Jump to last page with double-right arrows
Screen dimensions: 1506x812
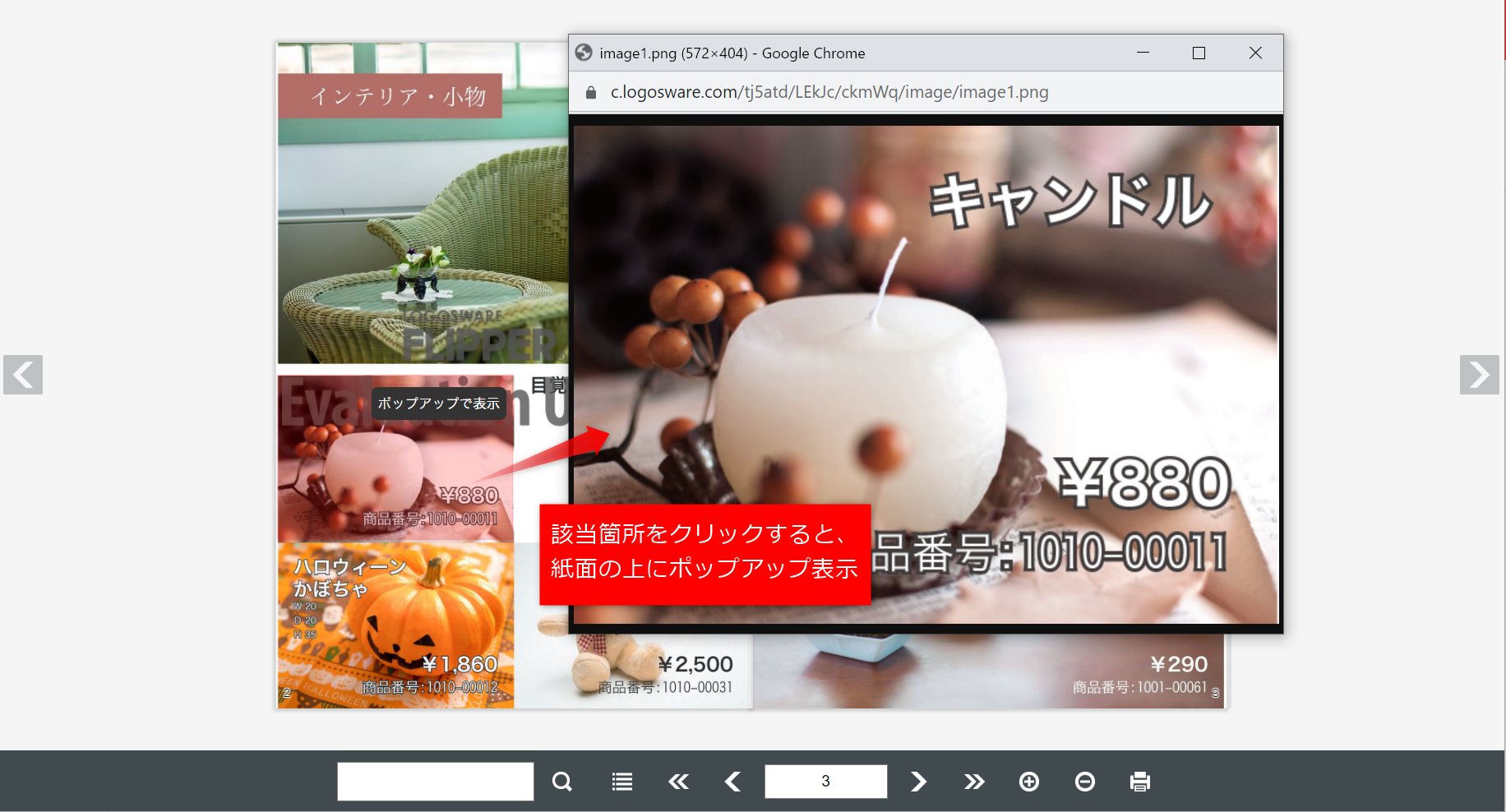coord(974,782)
